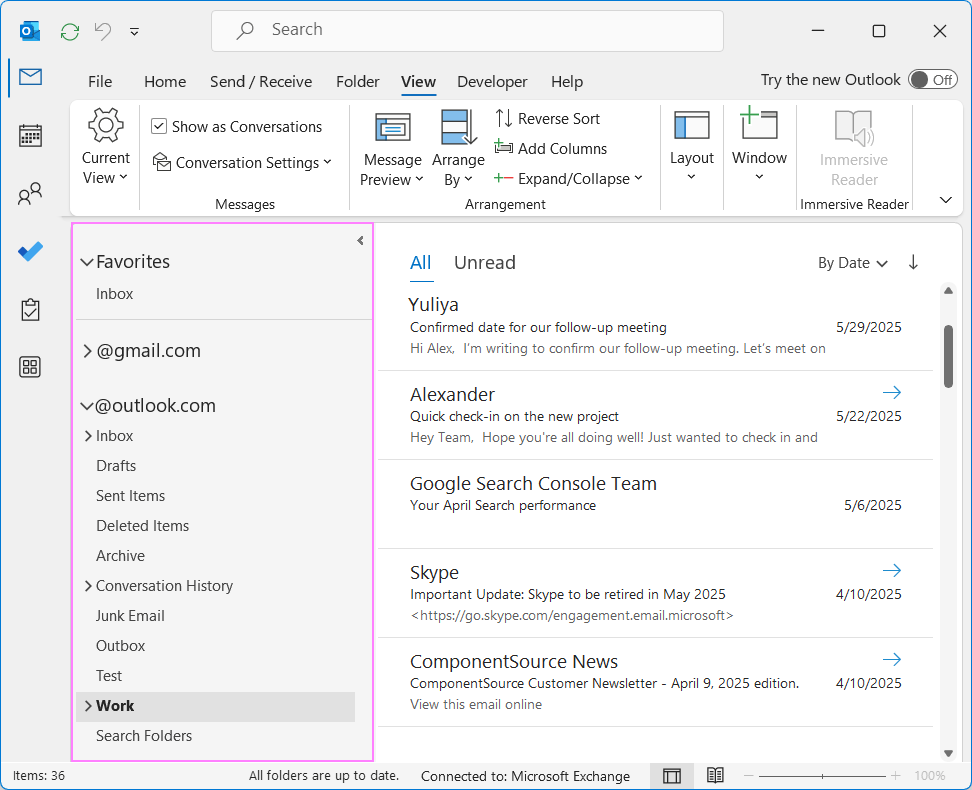Switch to Reading view in status bar
972x790 pixels.
click(715, 775)
